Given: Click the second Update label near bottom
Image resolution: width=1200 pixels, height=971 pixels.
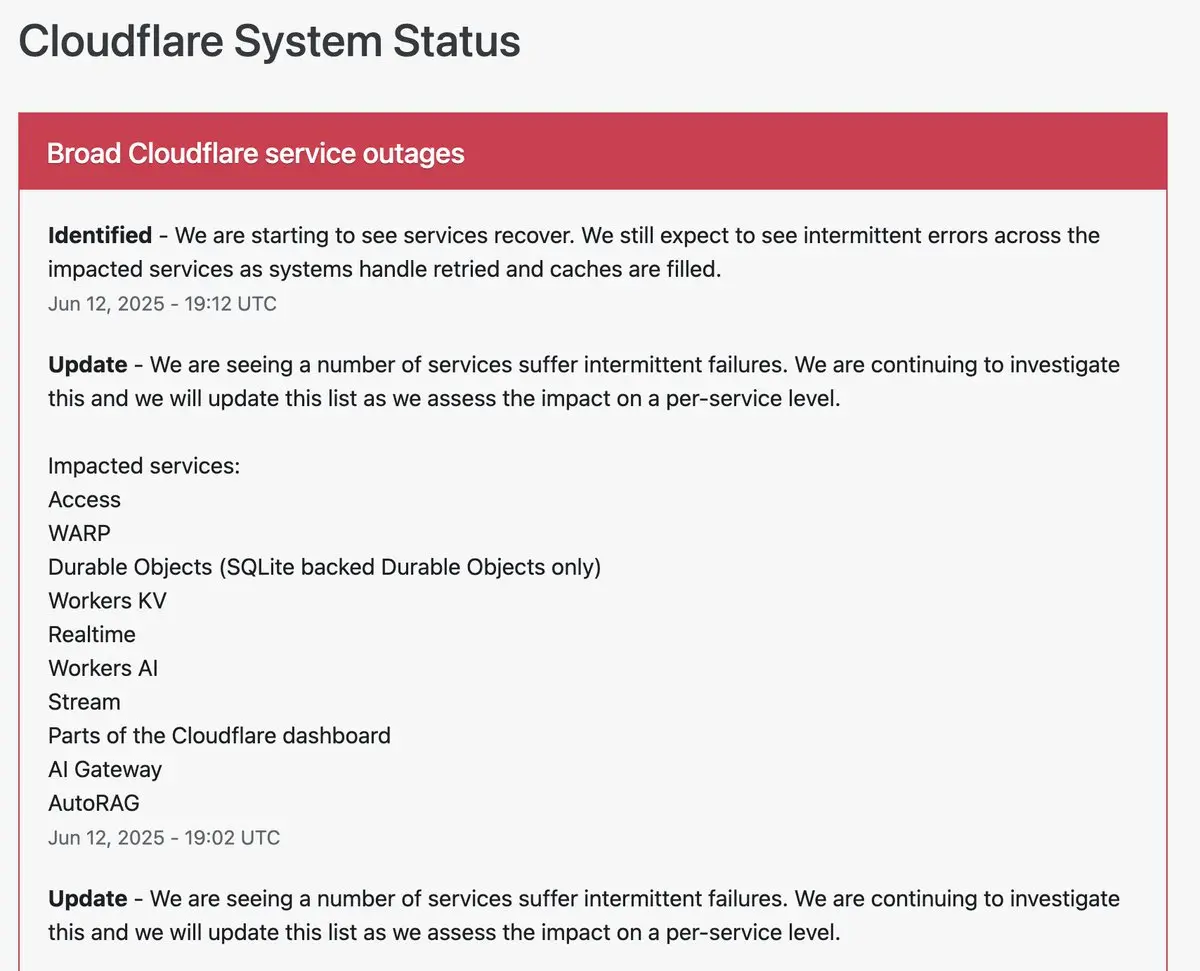Looking at the screenshot, I should coord(88,899).
